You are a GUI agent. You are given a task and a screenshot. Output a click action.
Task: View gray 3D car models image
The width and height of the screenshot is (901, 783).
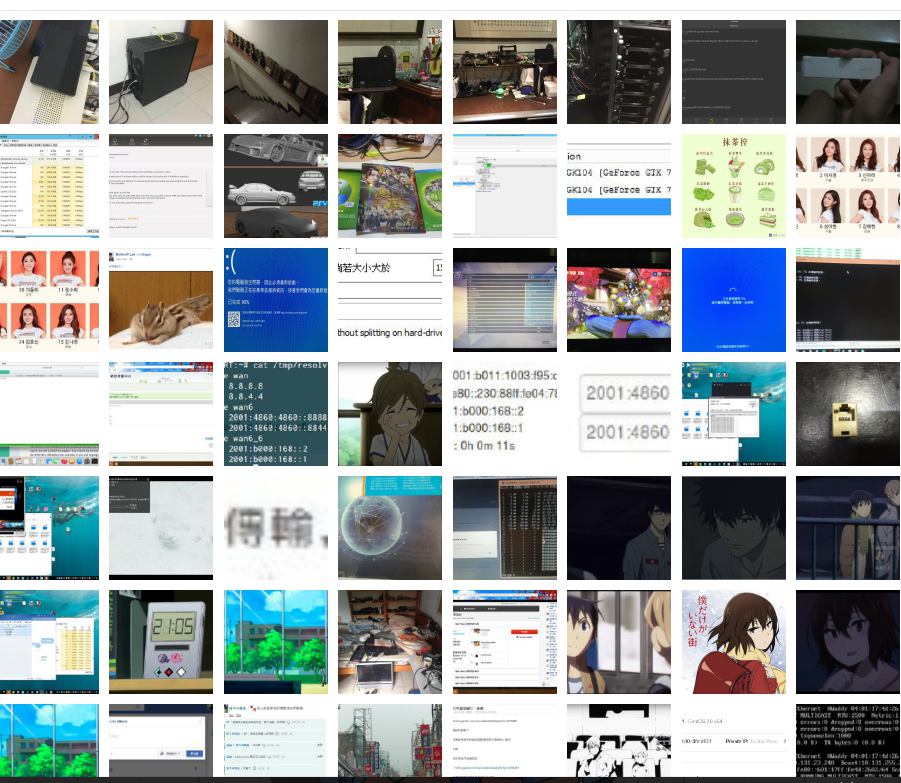276,186
